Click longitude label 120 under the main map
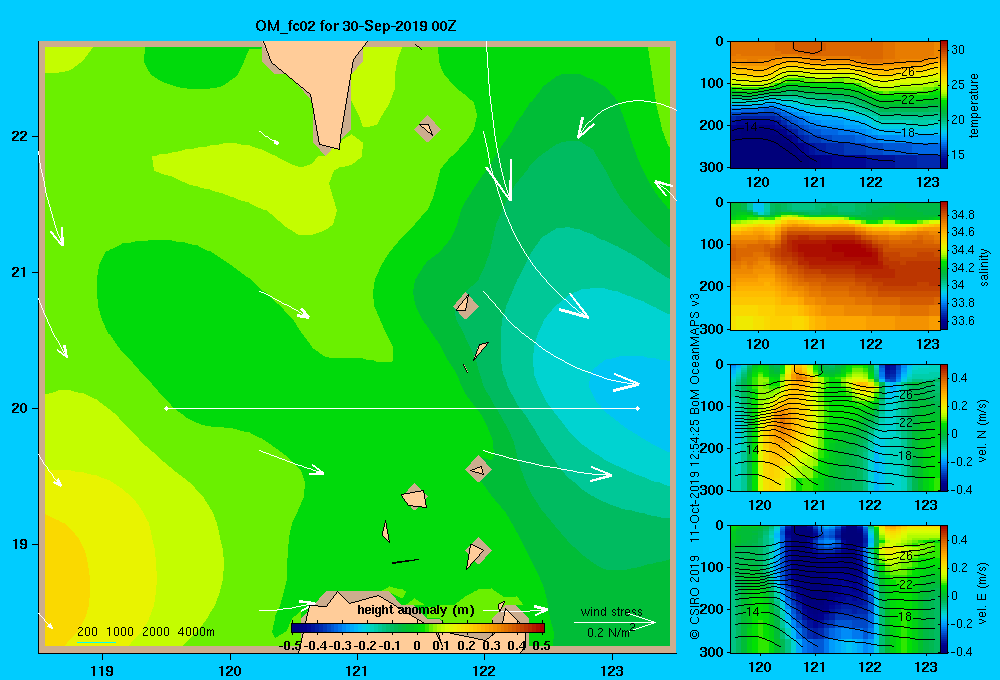 coord(230,670)
